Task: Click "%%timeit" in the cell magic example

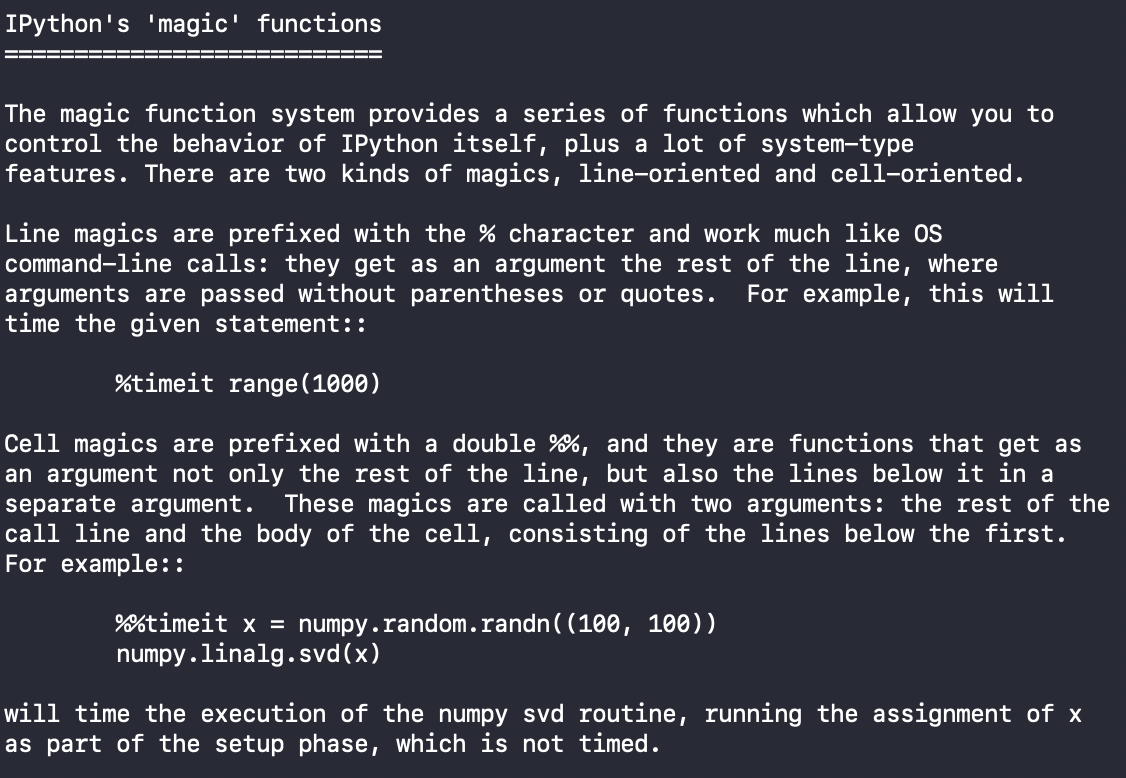Action: pos(171,624)
